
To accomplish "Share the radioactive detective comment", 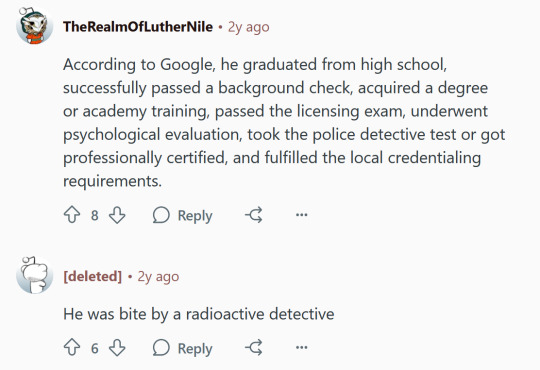I will coord(254,348).
